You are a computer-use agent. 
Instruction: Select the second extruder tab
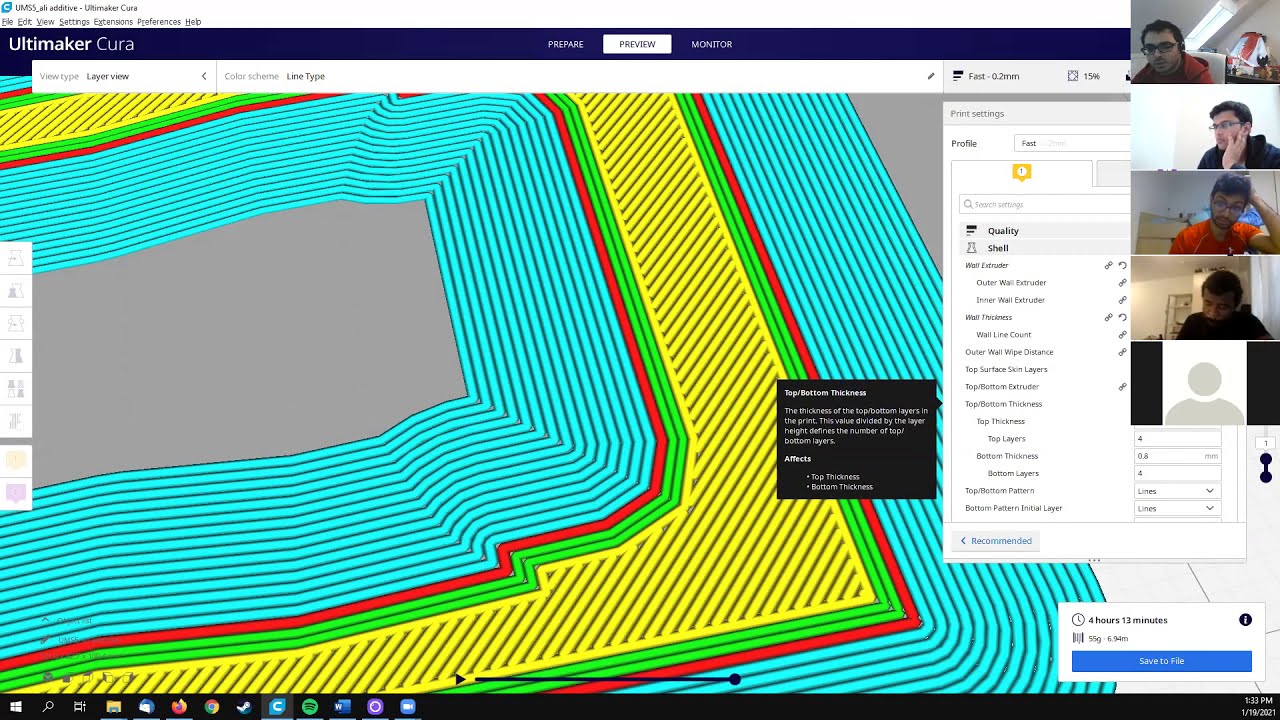pos(1113,173)
